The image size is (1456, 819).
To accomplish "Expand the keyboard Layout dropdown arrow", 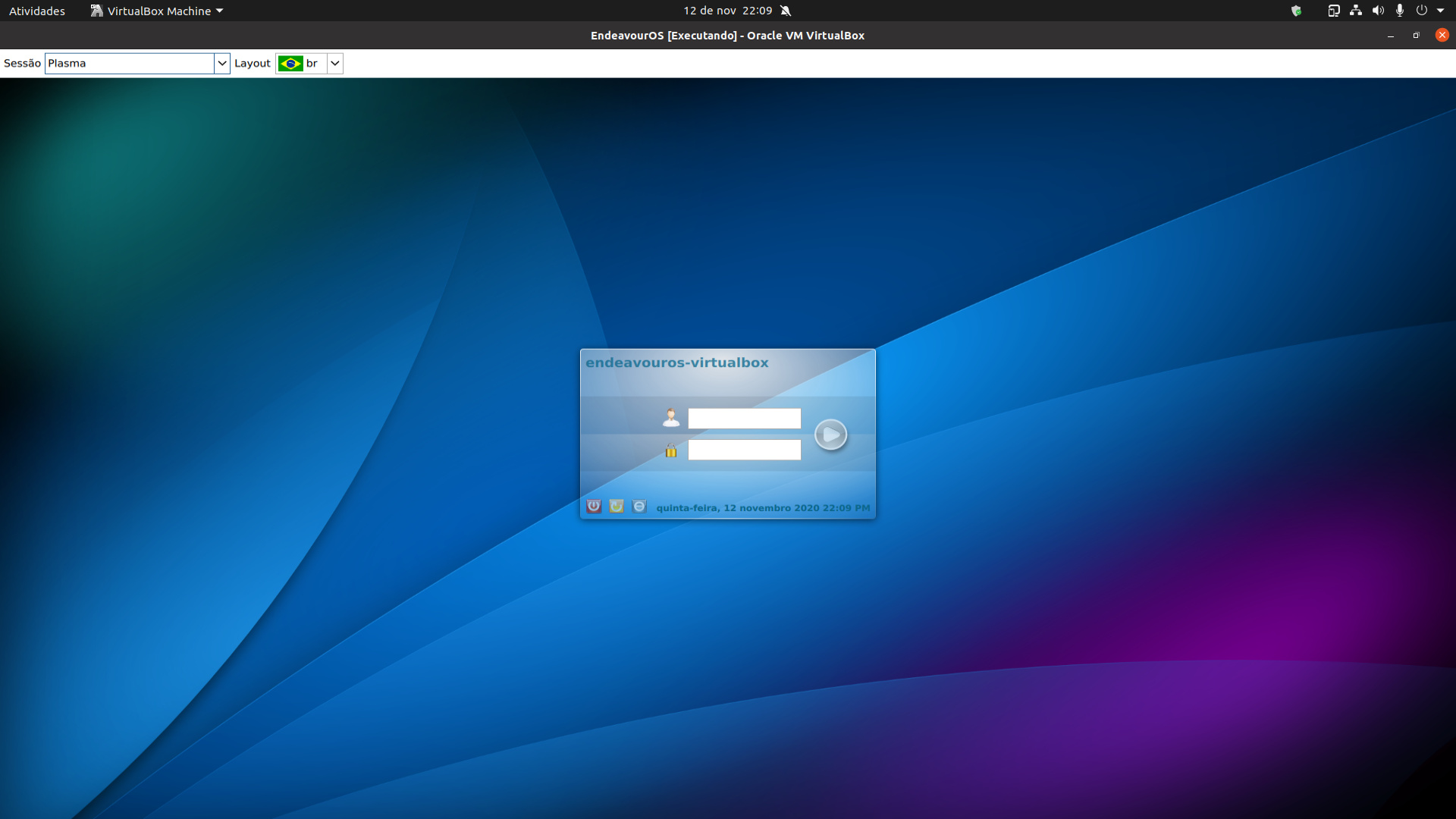I will click(x=335, y=64).
